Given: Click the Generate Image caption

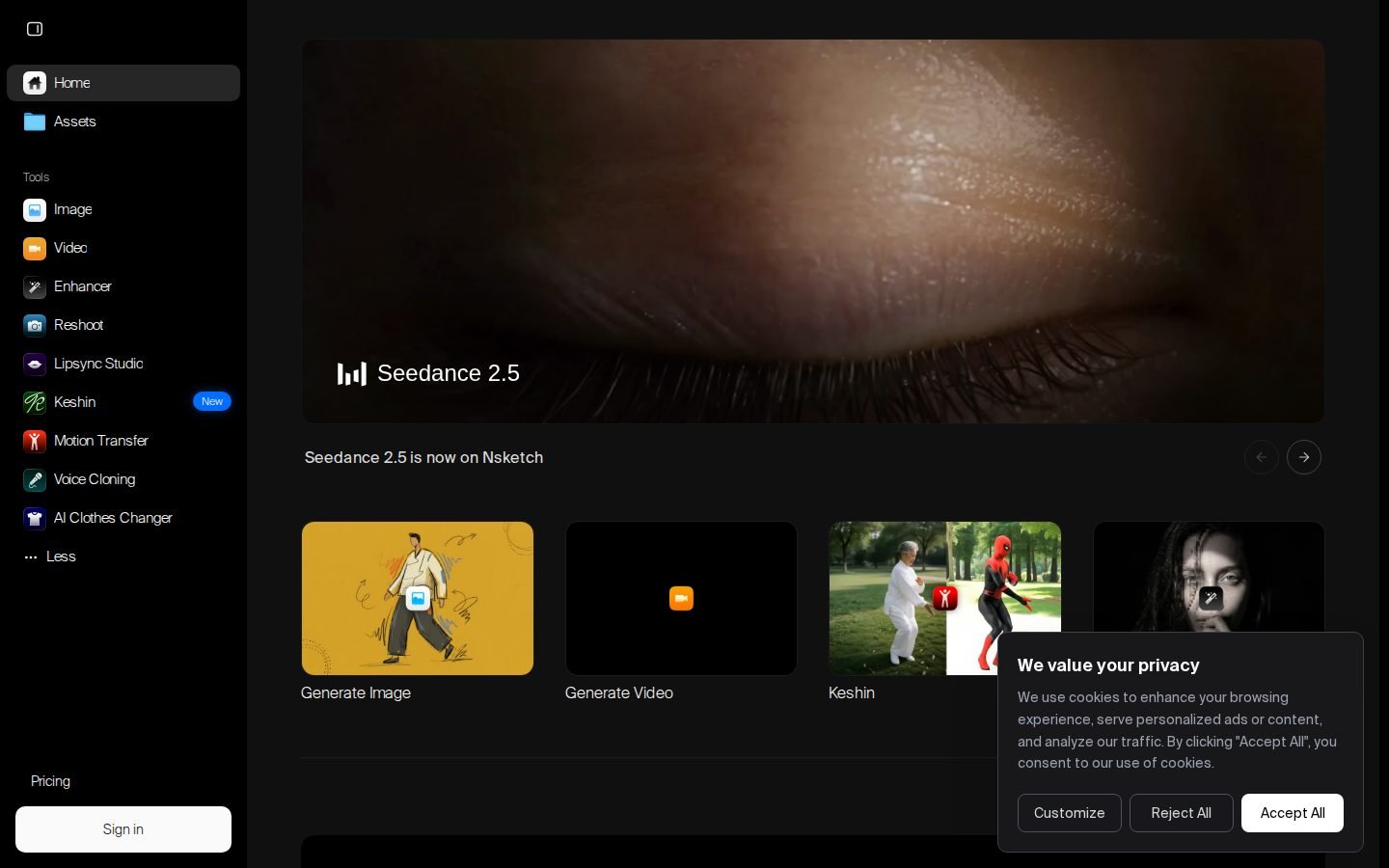Looking at the screenshot, I should tap(356, 692).
